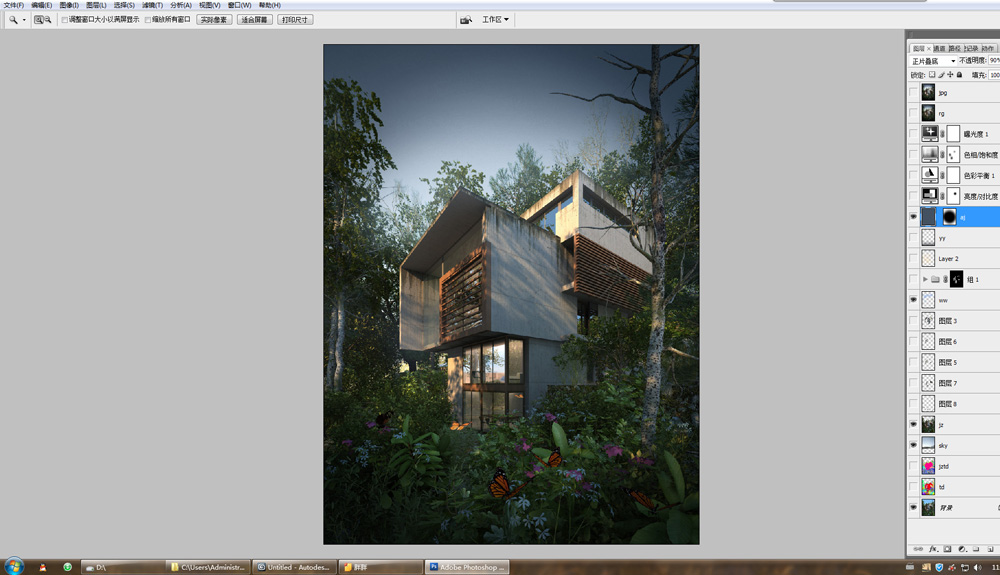Open the 滤镜 (Filter) menu

(152, 5)
